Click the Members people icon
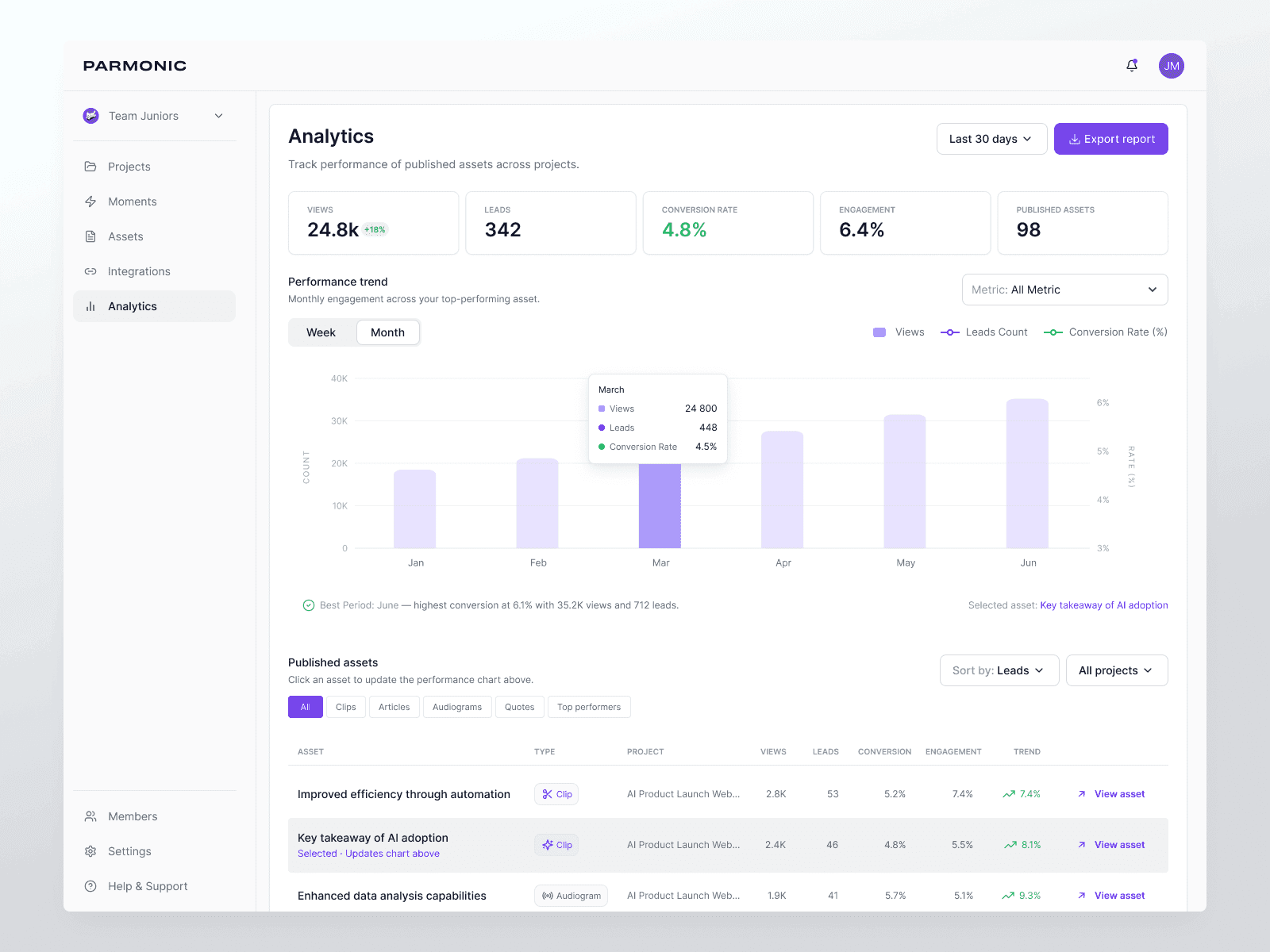Viewport: 1270px width, 952px height. coord(90,816)
